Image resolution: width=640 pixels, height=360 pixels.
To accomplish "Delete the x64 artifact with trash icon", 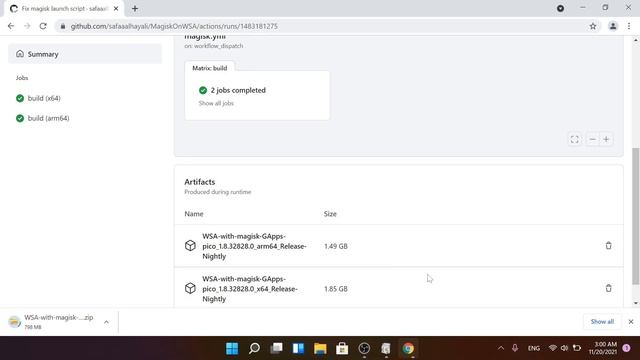I will coord(608,288).
